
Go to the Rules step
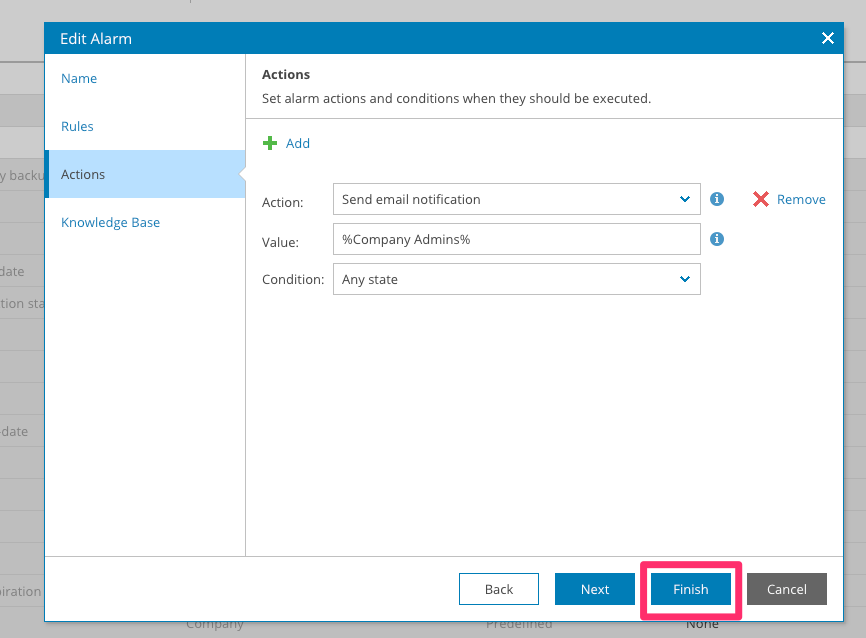[x=77, y=126]
